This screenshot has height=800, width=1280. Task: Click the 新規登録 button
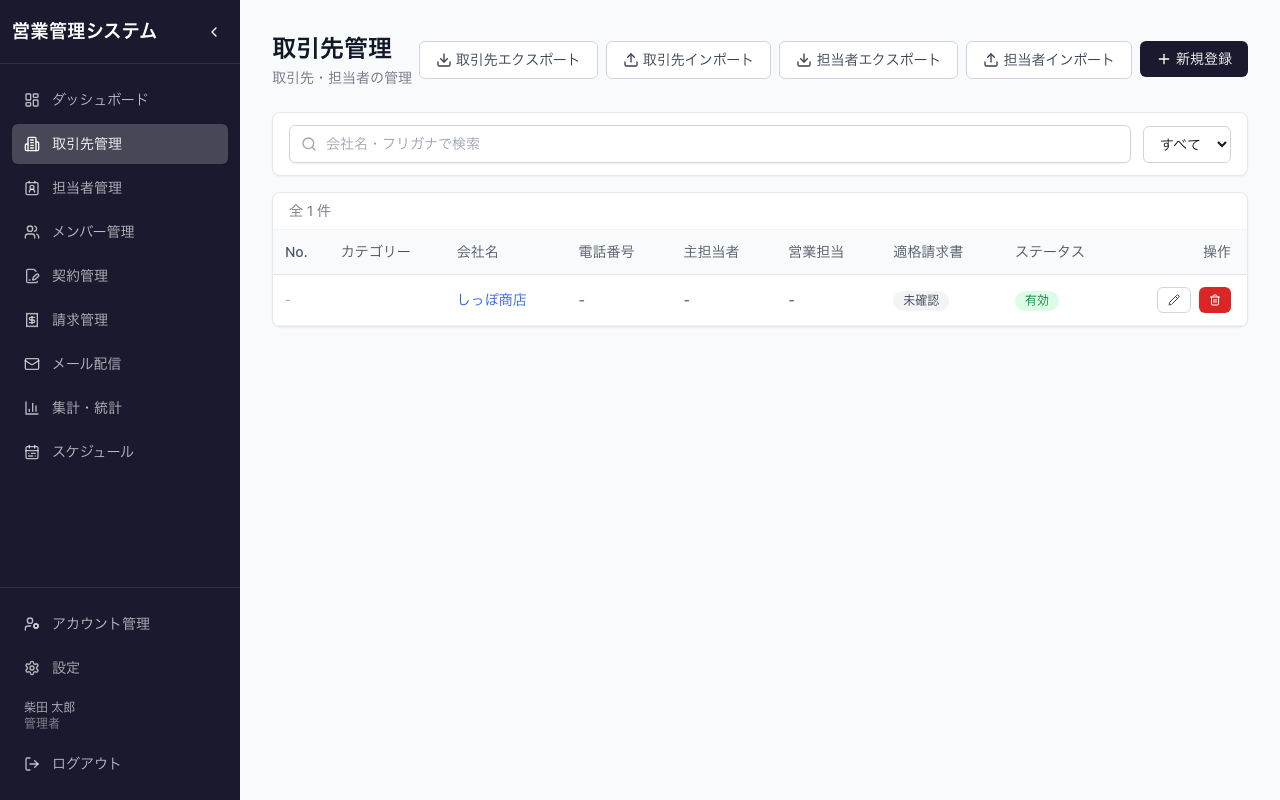(1194, 59)
